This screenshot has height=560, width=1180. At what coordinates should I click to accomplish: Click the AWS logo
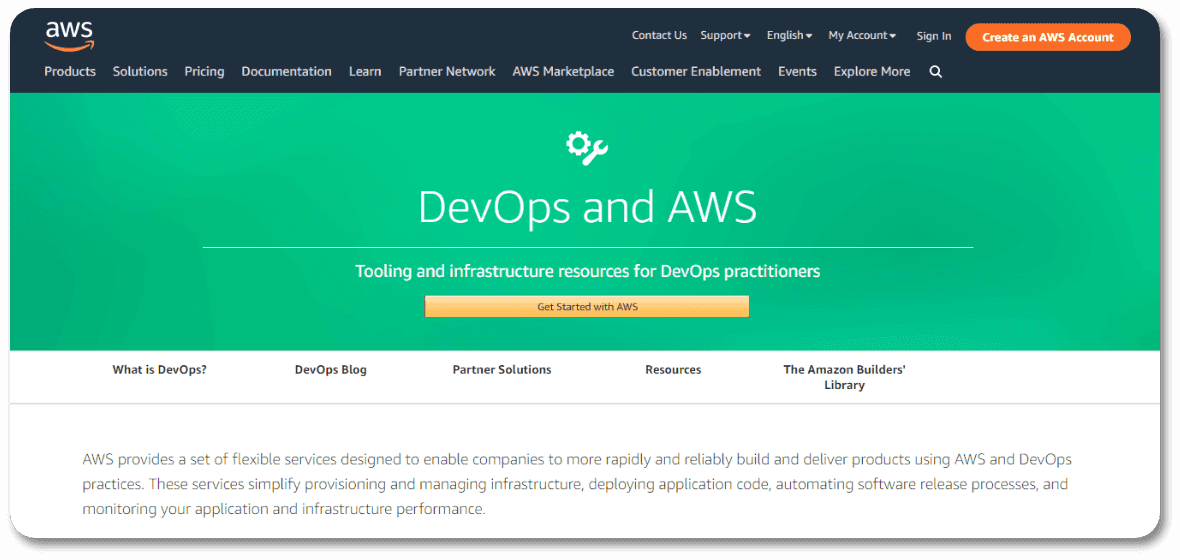(x=69, y=36)
